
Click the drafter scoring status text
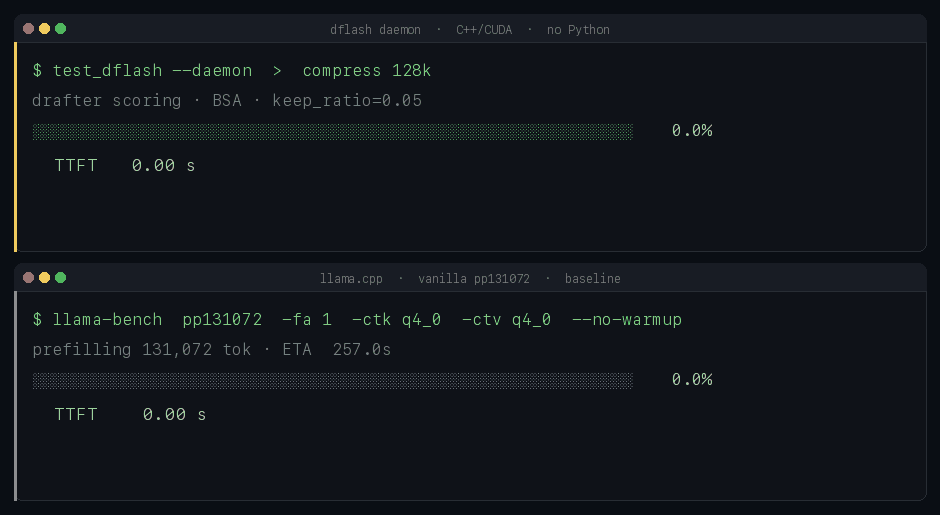(x=106, y=100)
